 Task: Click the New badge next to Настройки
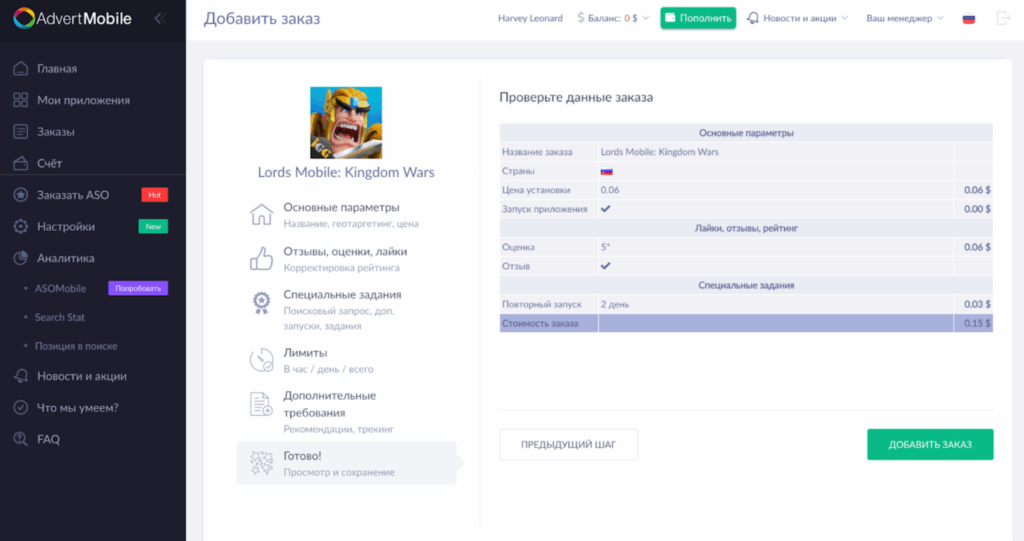pos(153,226)
